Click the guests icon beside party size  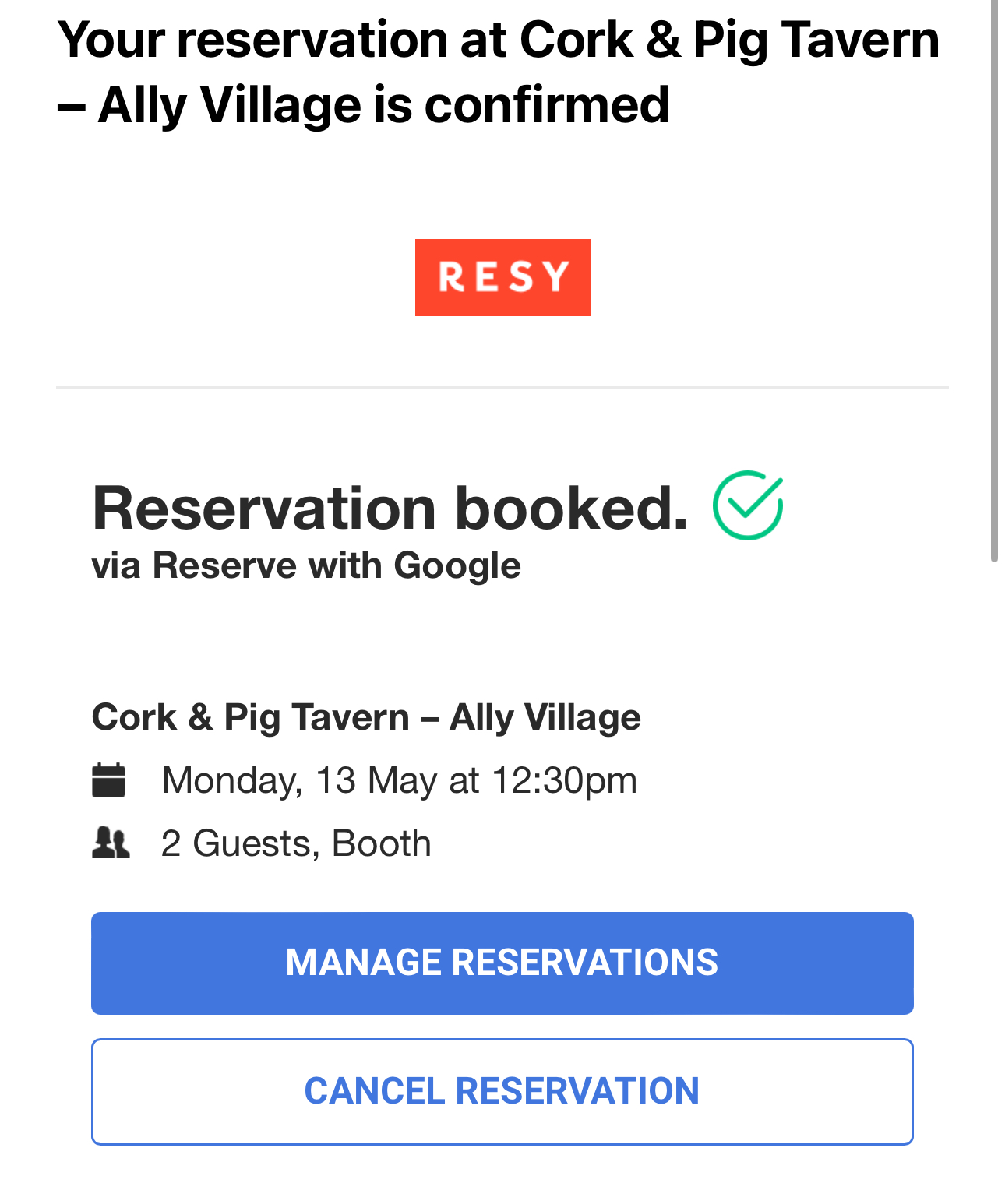[x=111, y=843]
